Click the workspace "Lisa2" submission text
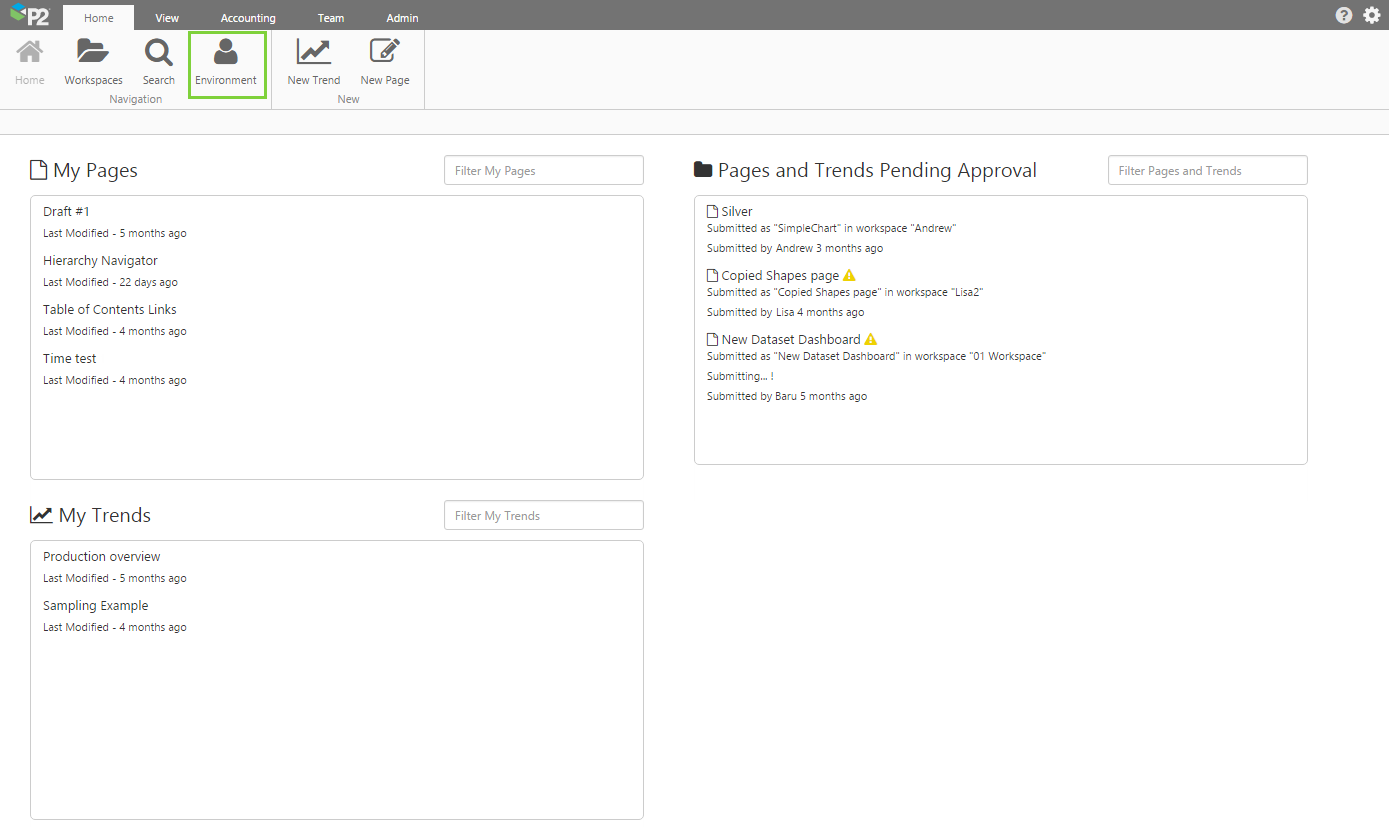The image size is (1389, 827). [846, 293]
